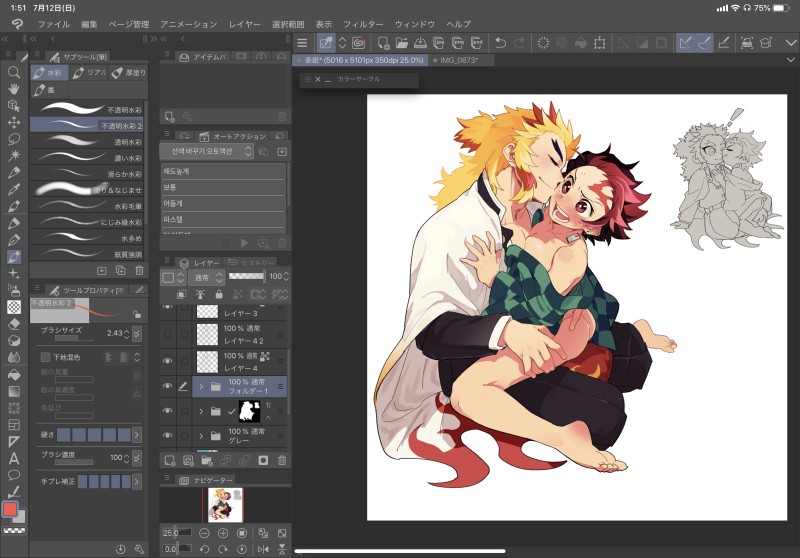Viewport: 800px width, 558px height.
Task: Toggle visibility of レイヤー 4
Action: click(x=167, y=360)
